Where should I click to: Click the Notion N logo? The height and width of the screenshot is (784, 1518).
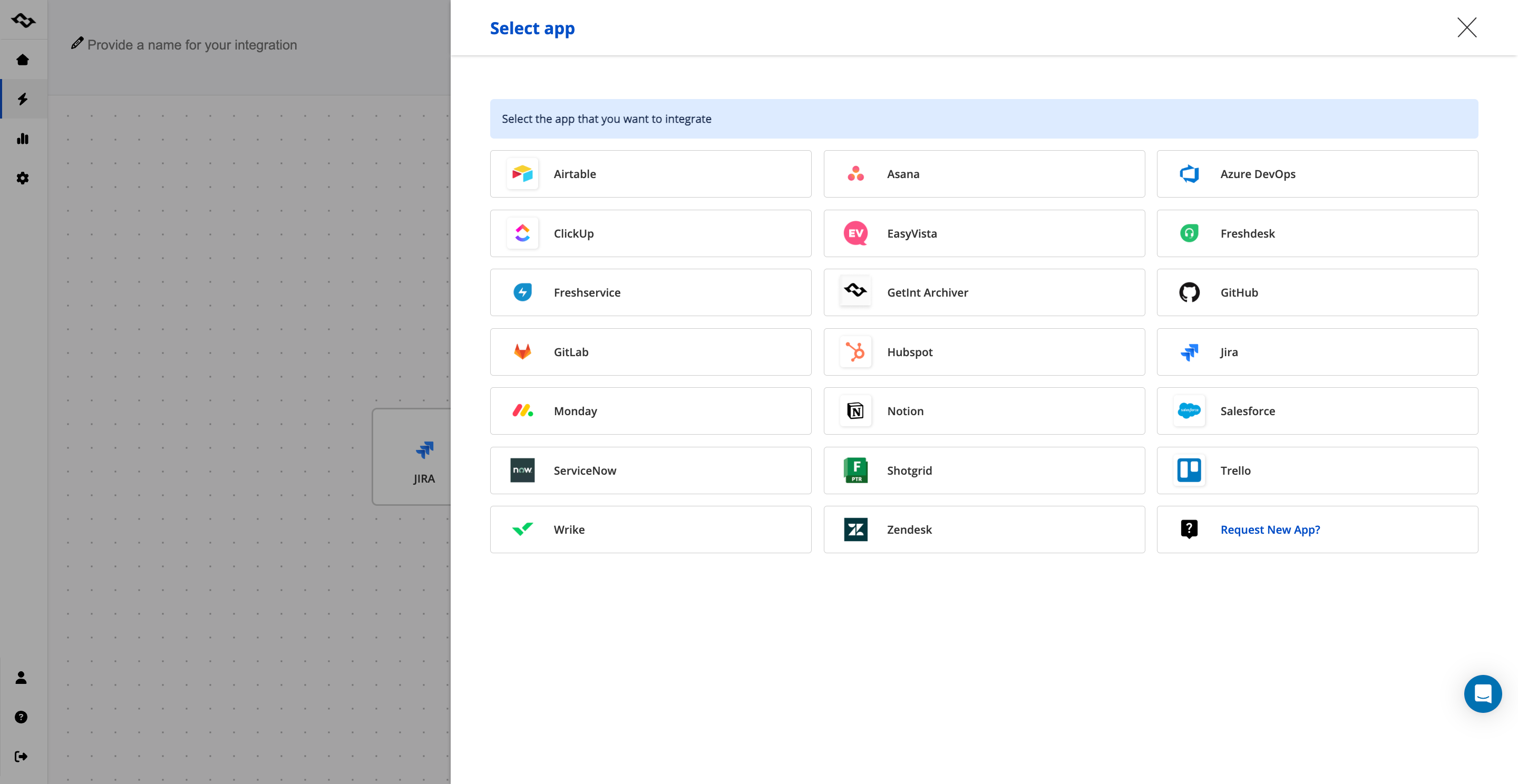click(855, 410)
